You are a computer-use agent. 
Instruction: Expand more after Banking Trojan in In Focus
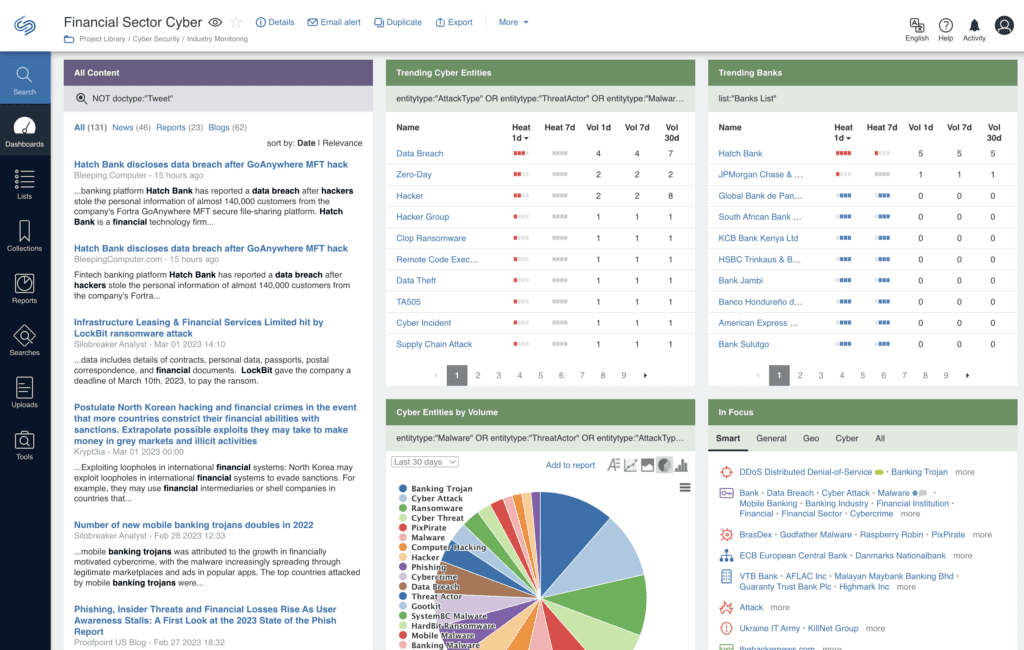[x=965, y=472]
